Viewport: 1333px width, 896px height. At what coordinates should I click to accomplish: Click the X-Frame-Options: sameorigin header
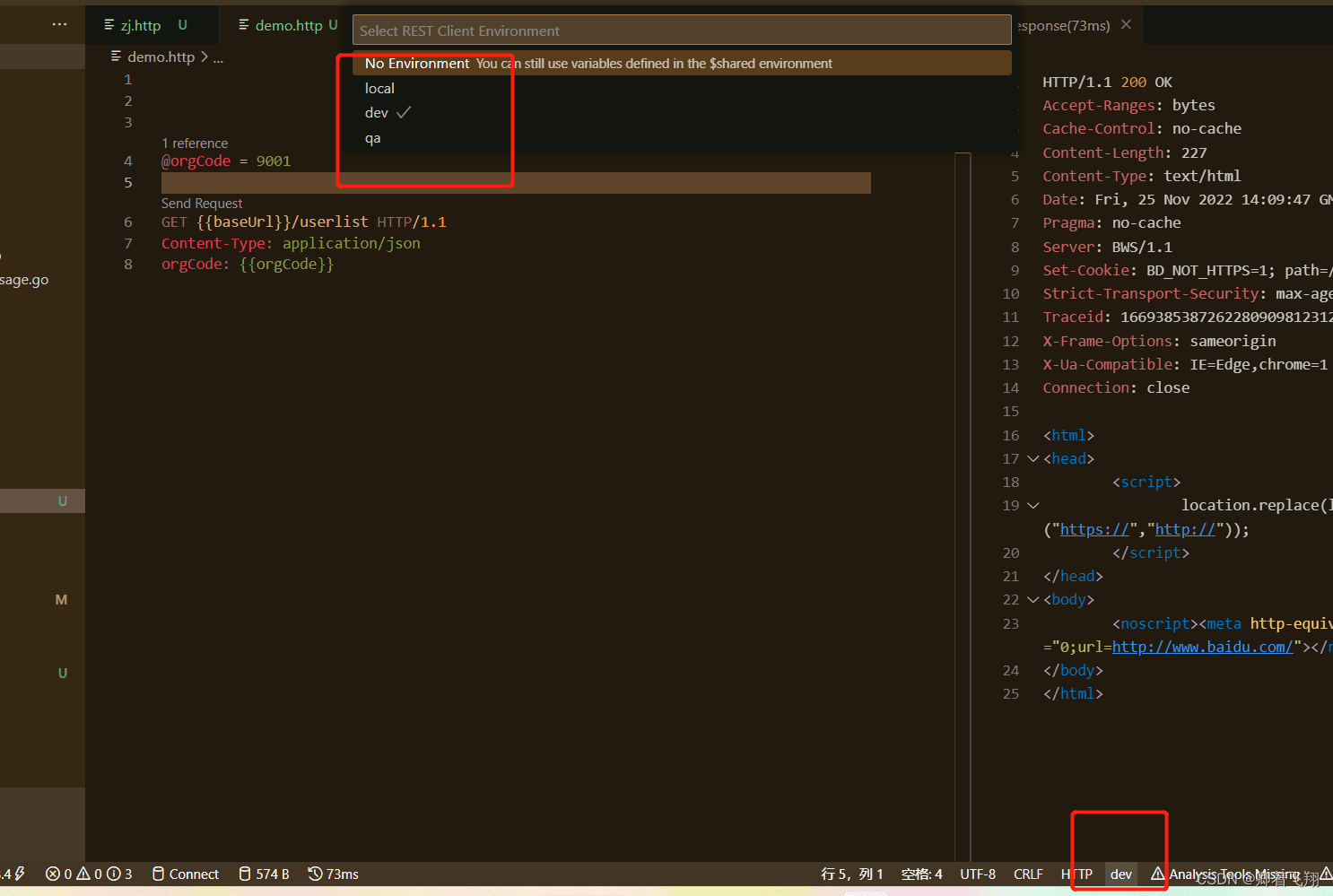point(1159,342)
